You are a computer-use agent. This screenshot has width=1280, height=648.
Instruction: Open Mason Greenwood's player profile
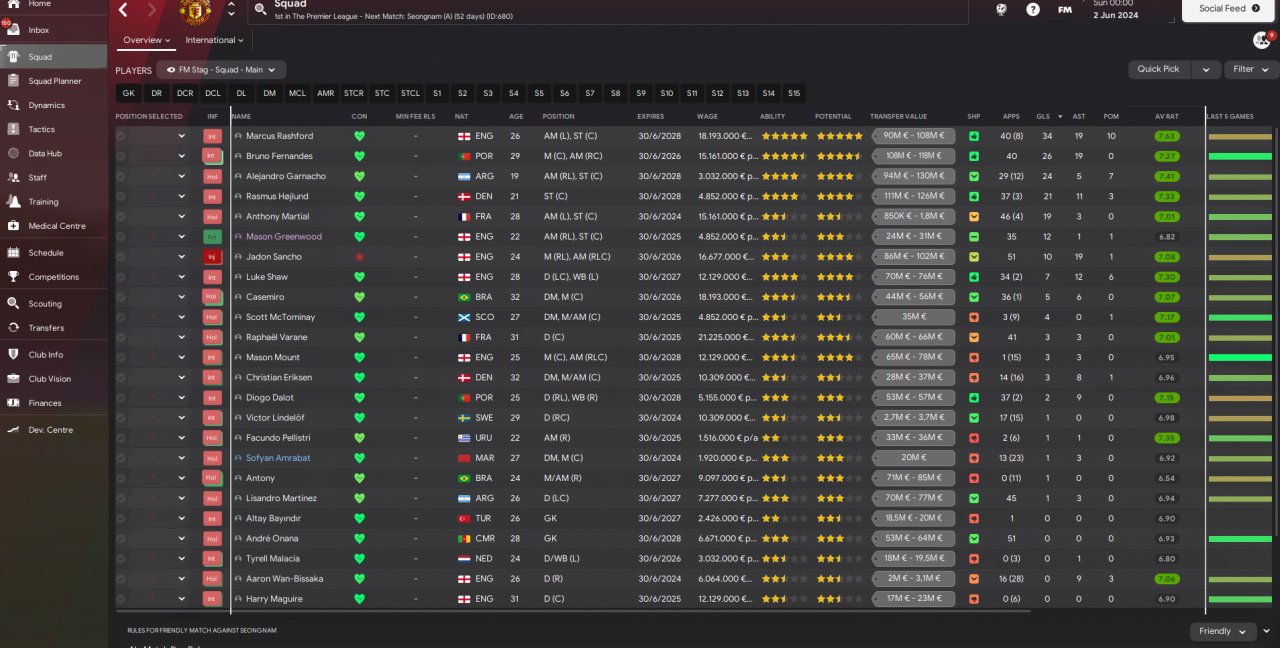click(x=284, y=237)
